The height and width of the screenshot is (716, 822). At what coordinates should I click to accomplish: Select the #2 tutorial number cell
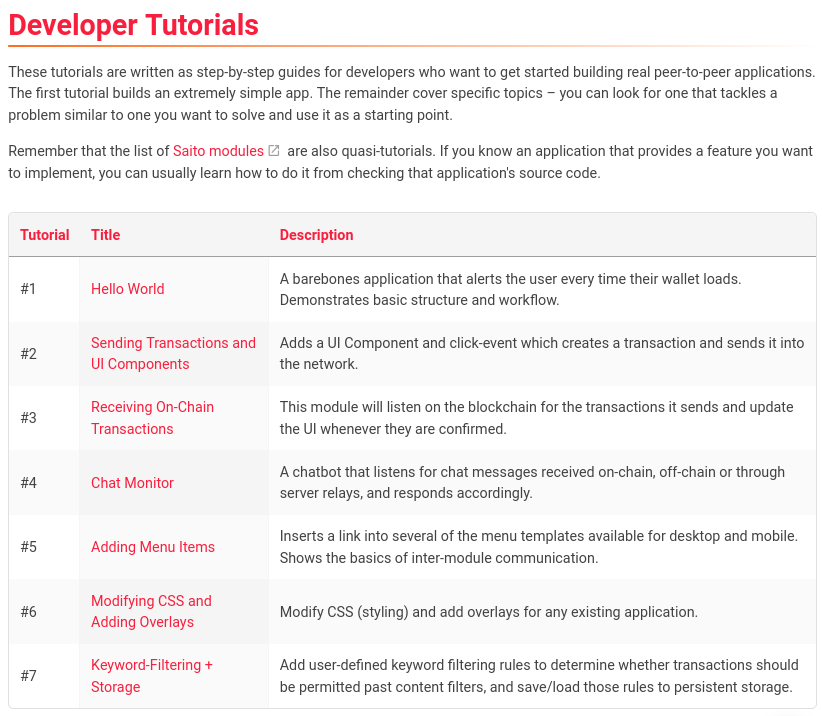[44, 354]
